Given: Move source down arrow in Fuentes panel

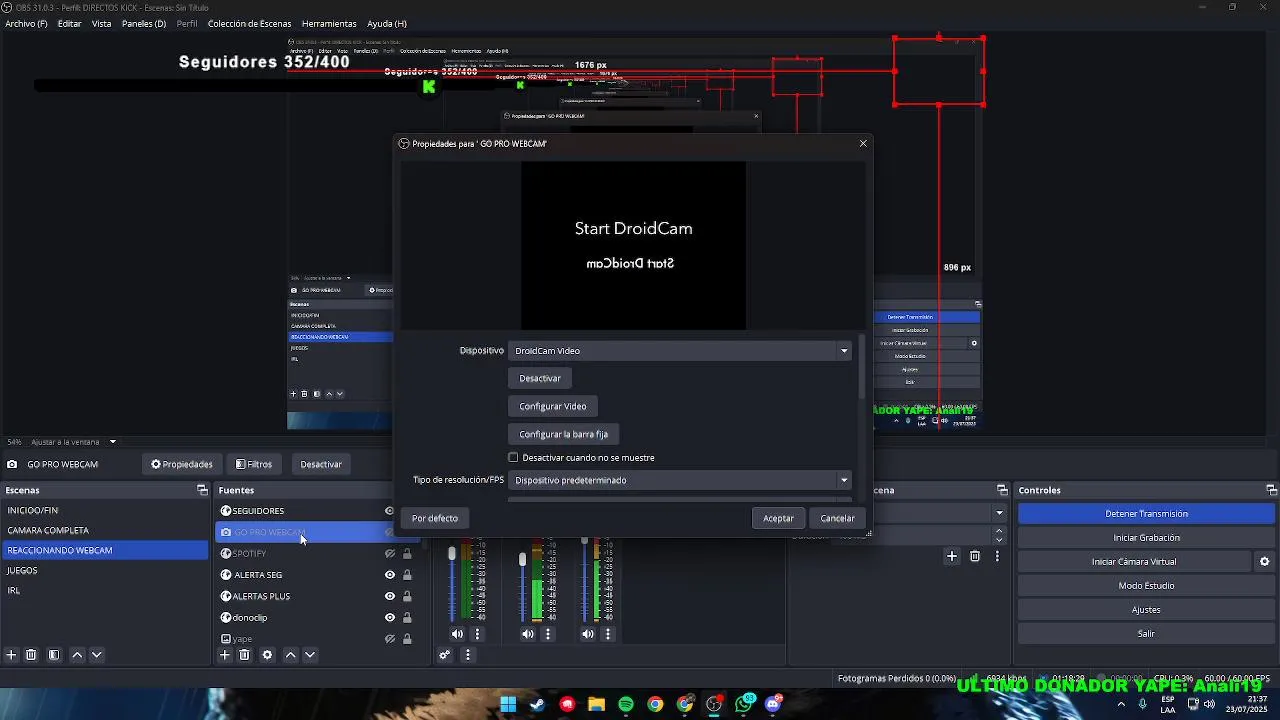Looking at the screenshot, I should [310, 655].
